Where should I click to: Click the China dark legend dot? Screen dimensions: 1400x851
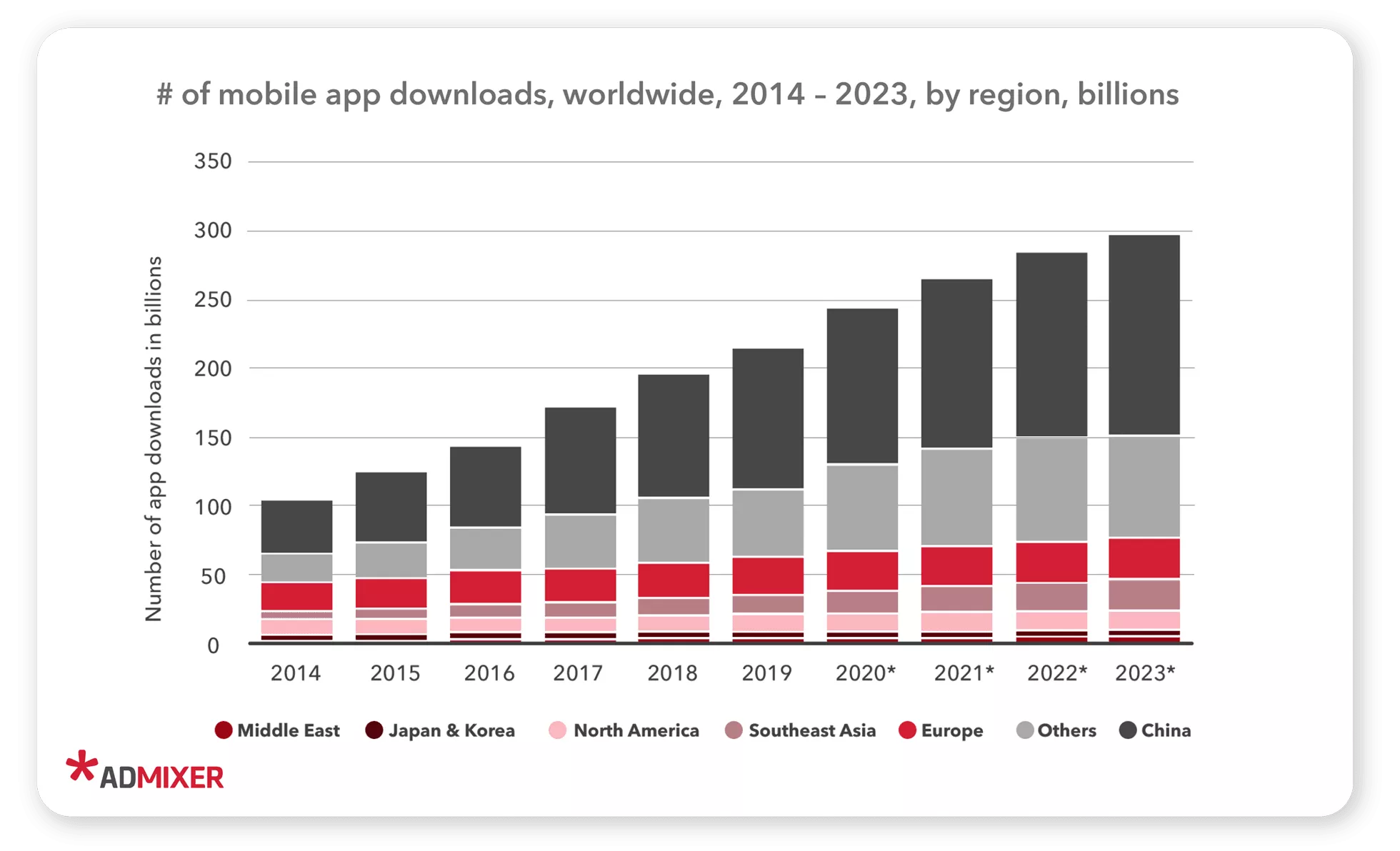[x=1128, y=730]
